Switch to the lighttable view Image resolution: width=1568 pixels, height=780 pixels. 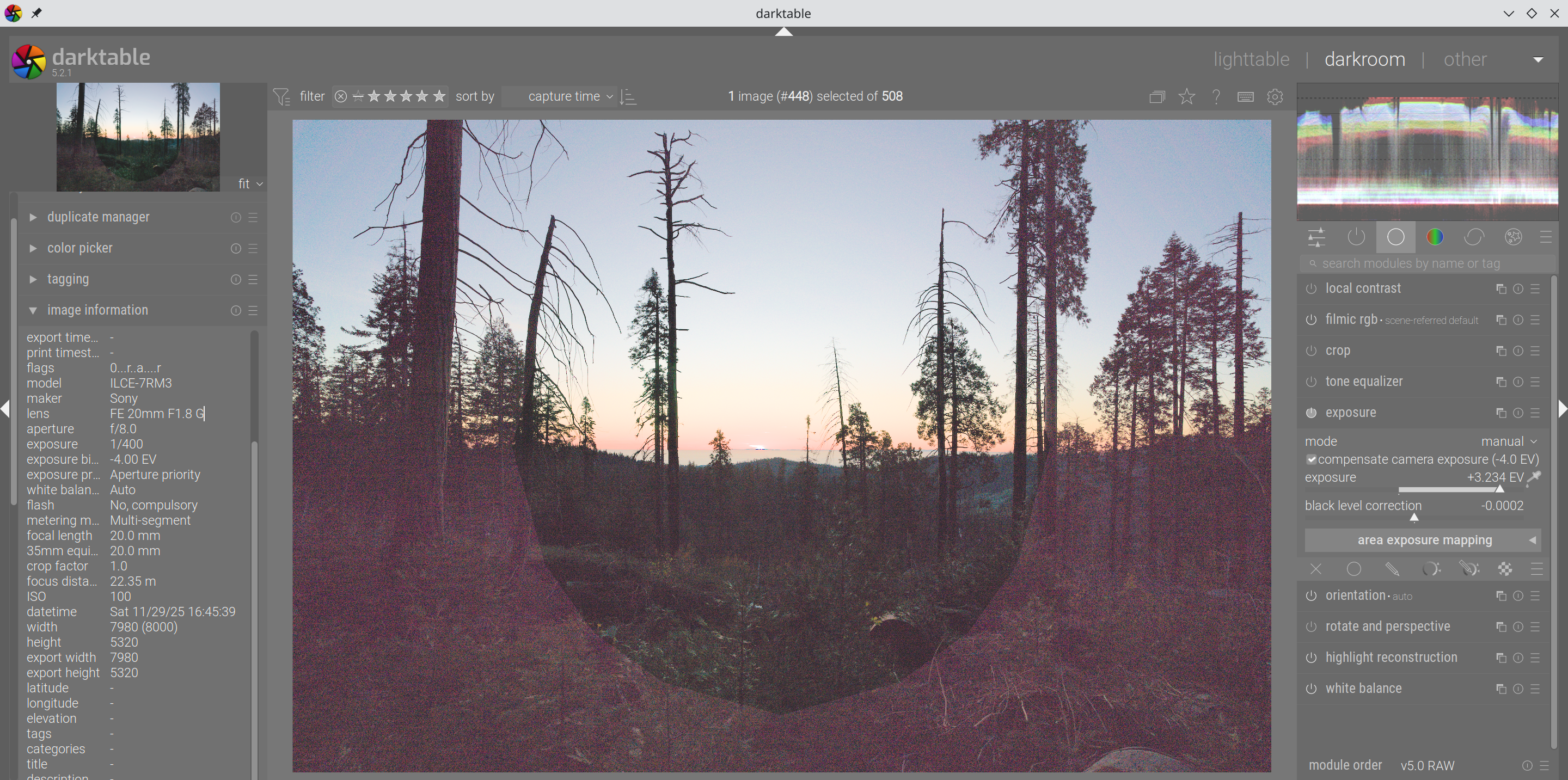coord(1251,60)
